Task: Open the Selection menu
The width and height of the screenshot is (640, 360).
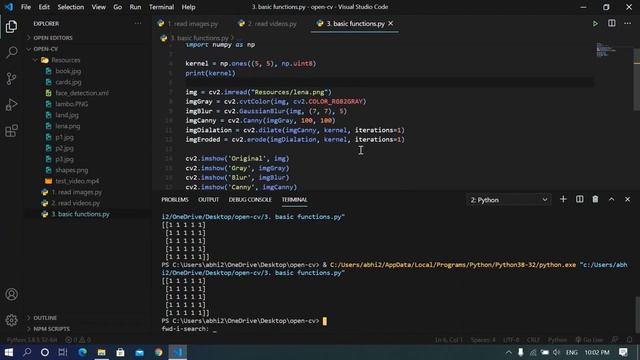Action: click(x=71, y=7)
